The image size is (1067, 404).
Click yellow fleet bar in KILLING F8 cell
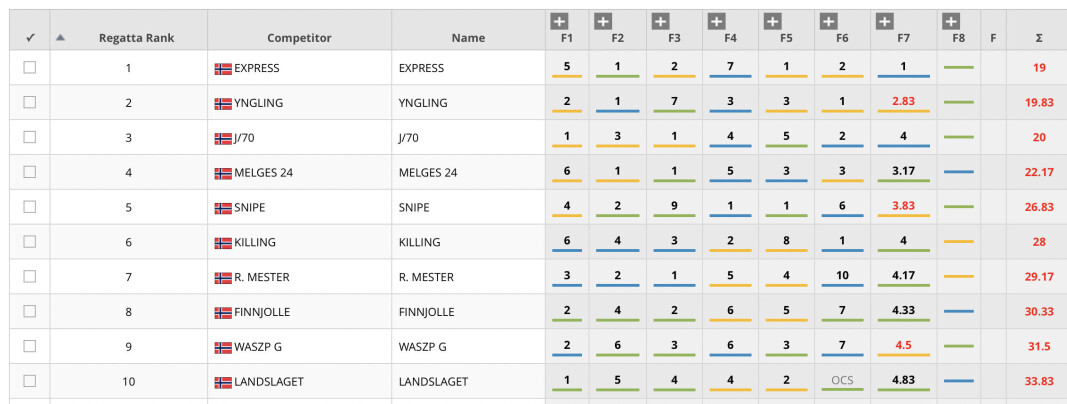click(x=959, y=241)
